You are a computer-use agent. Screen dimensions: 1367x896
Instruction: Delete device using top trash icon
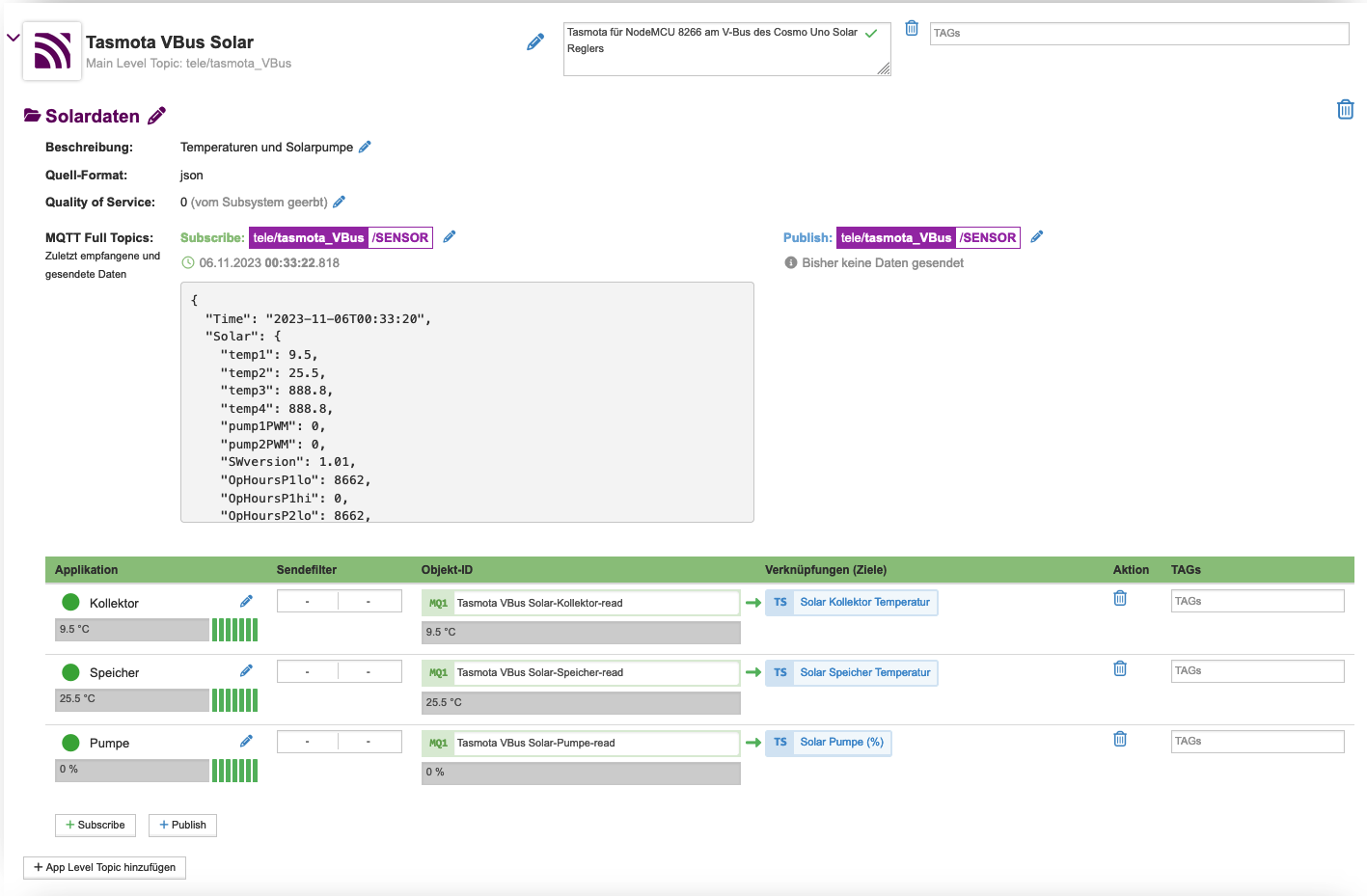click(x=912, y=28)
